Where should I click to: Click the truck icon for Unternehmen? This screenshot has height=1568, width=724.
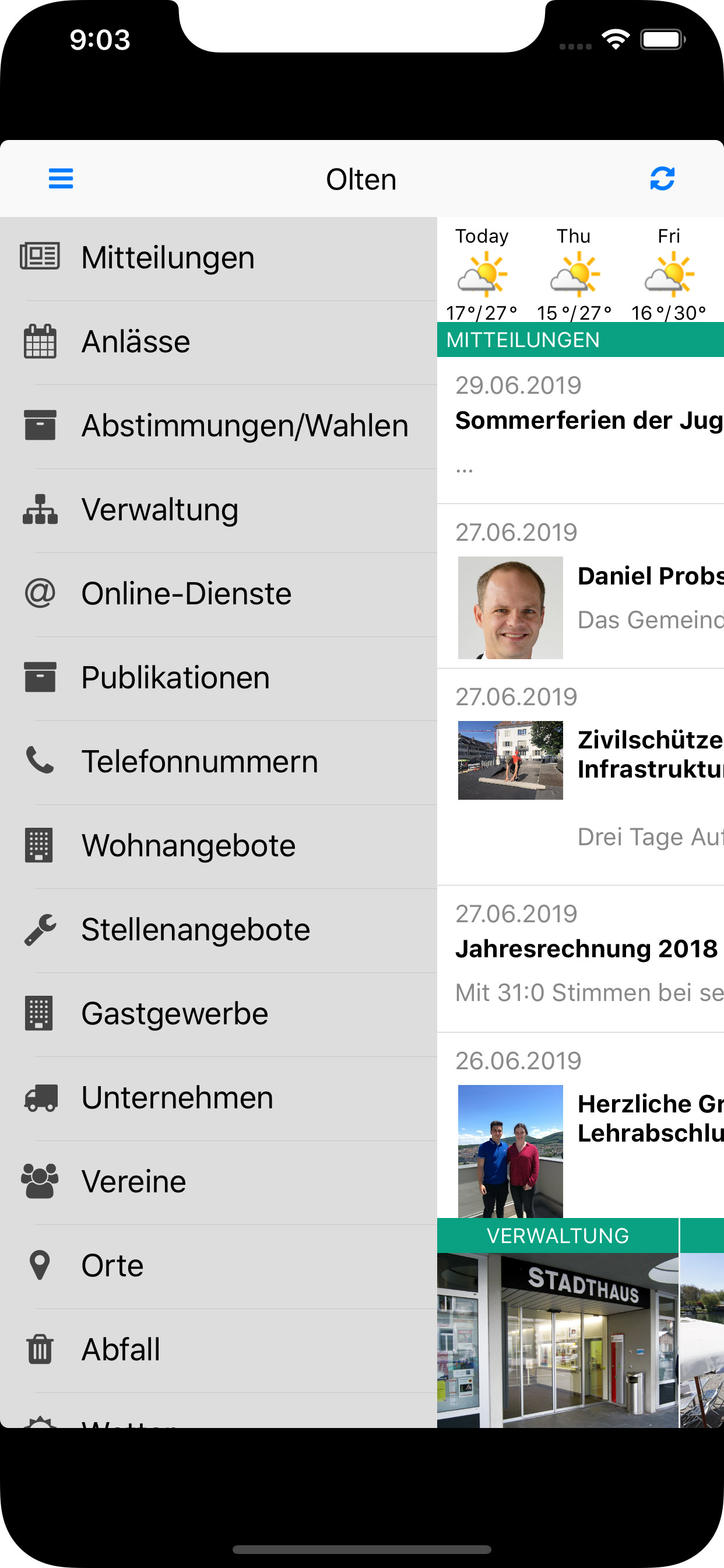40,1097
